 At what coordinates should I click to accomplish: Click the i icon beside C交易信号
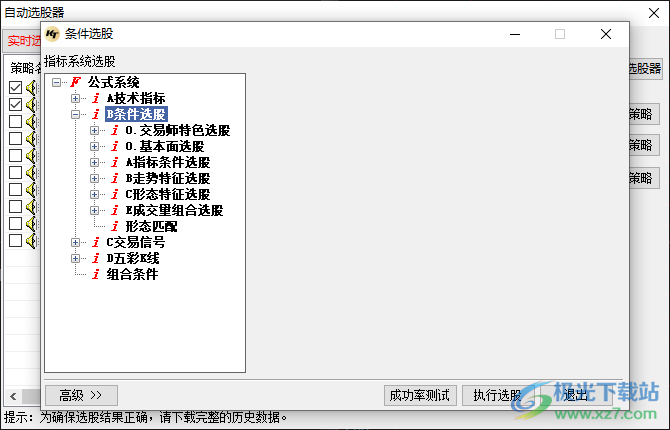tap(96, 242)
